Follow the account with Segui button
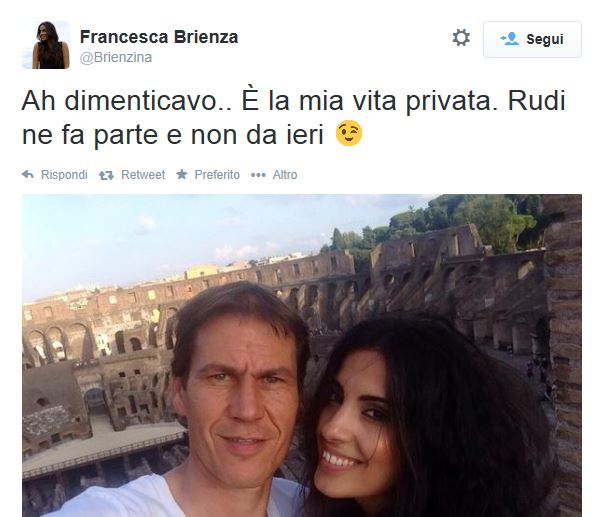The width and height of the screenshot is (609, 517). (532, 39)
